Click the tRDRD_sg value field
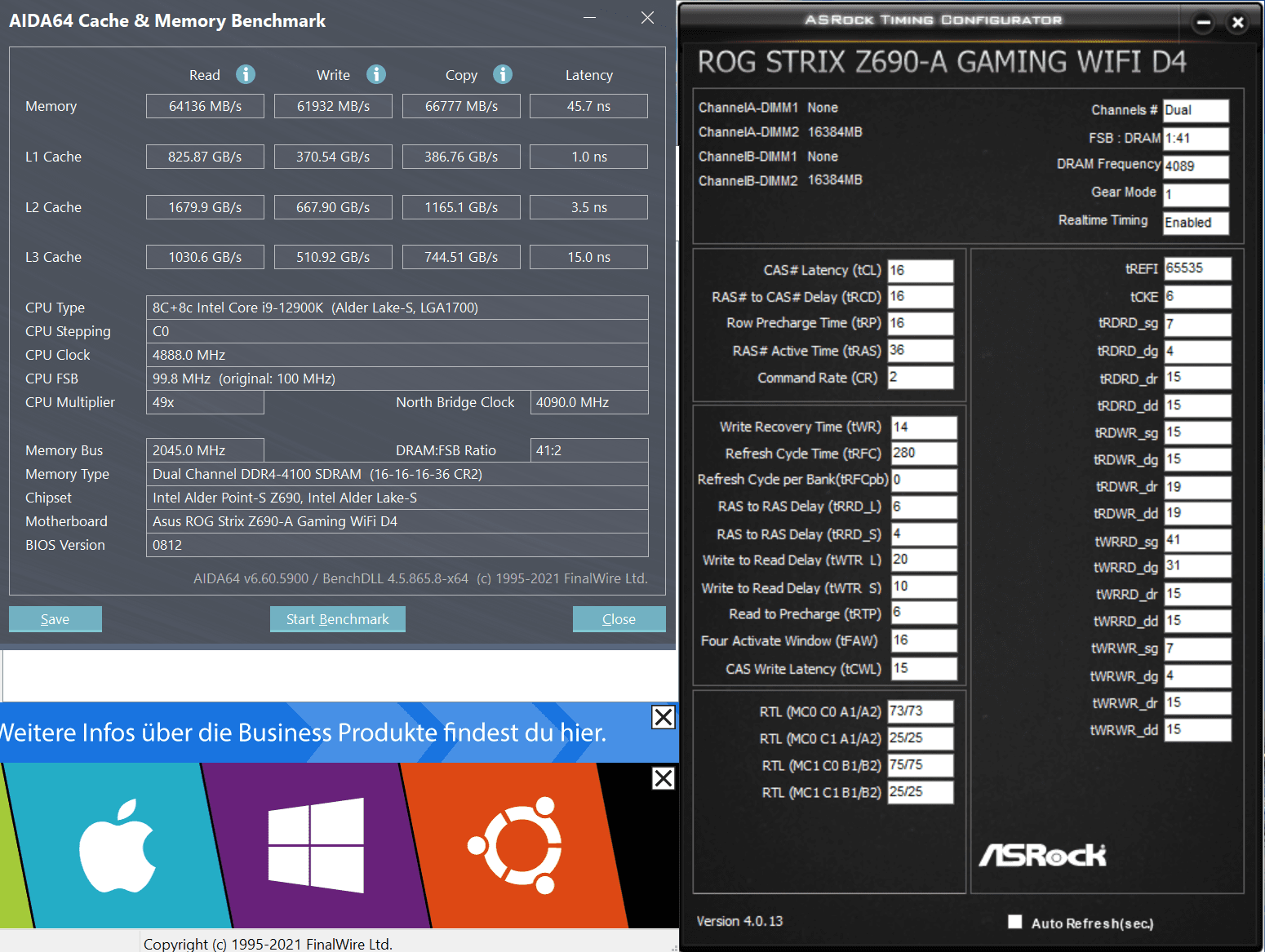The image size is (1265, 952). pyautogui.click(x=1197, y=325)
